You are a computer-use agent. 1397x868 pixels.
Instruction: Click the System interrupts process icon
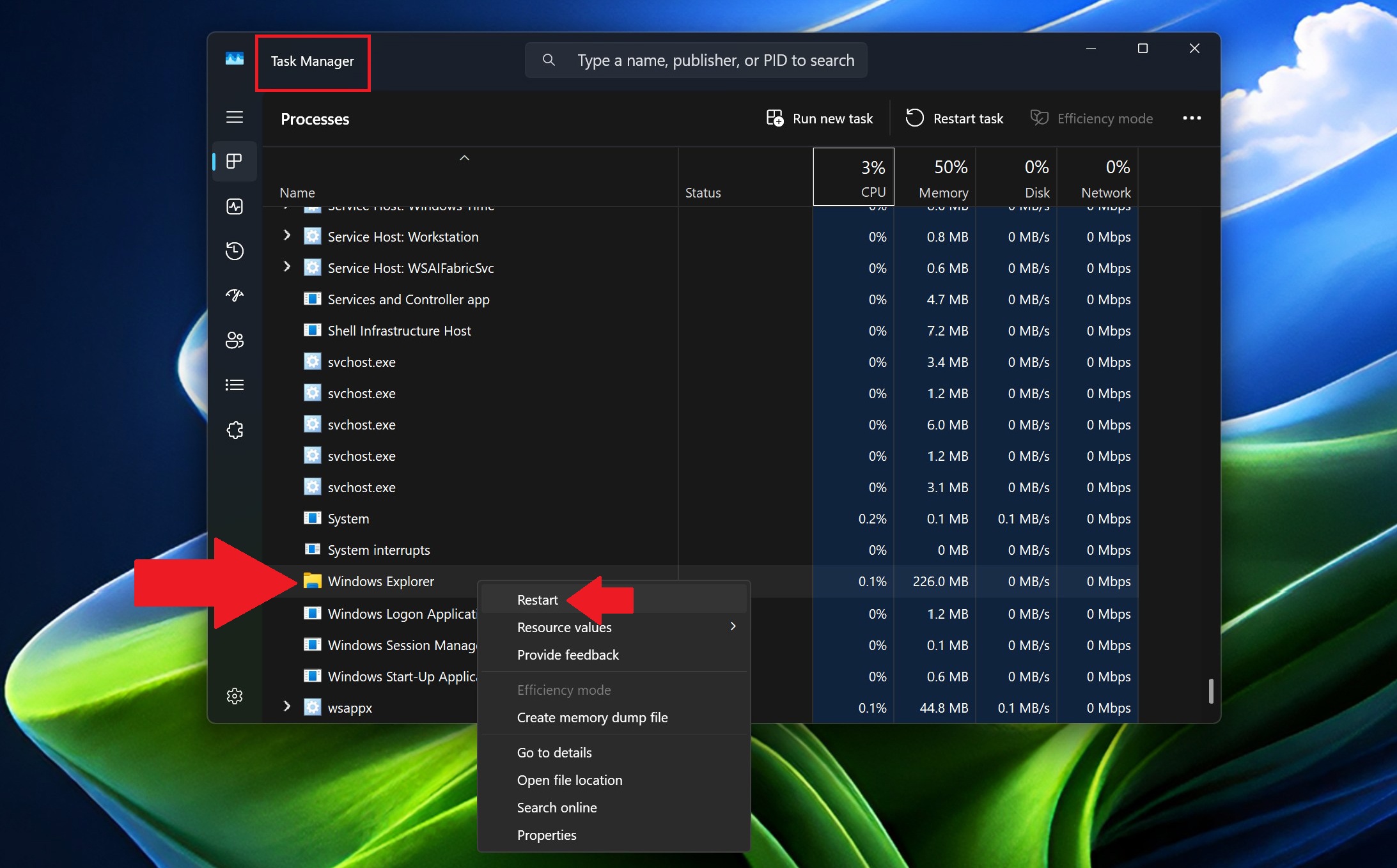(x=312, y=549)
